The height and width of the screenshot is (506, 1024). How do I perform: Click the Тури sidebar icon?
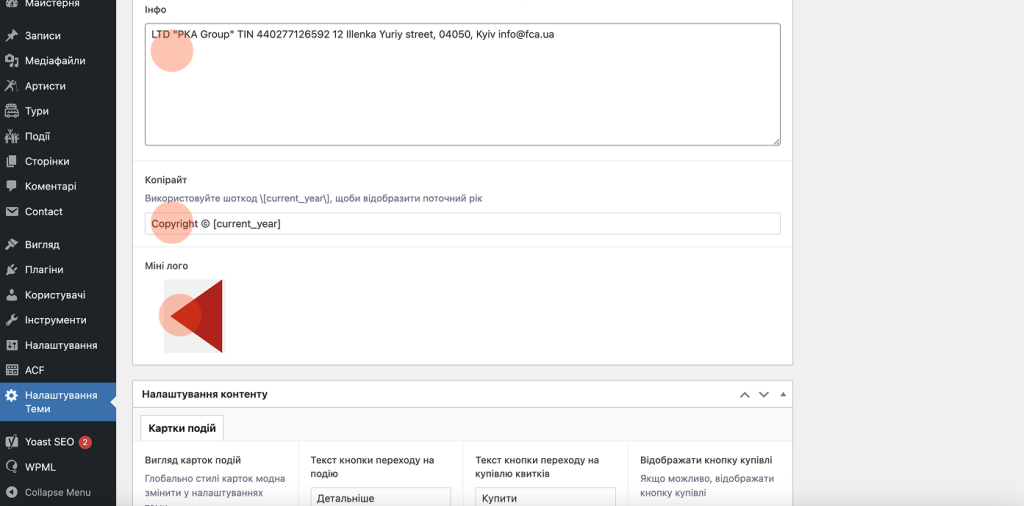tap(12, 111)
